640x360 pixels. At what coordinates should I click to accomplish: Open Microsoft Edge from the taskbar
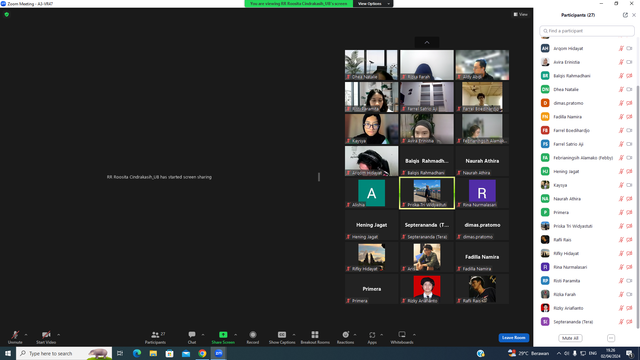(137, 353)
